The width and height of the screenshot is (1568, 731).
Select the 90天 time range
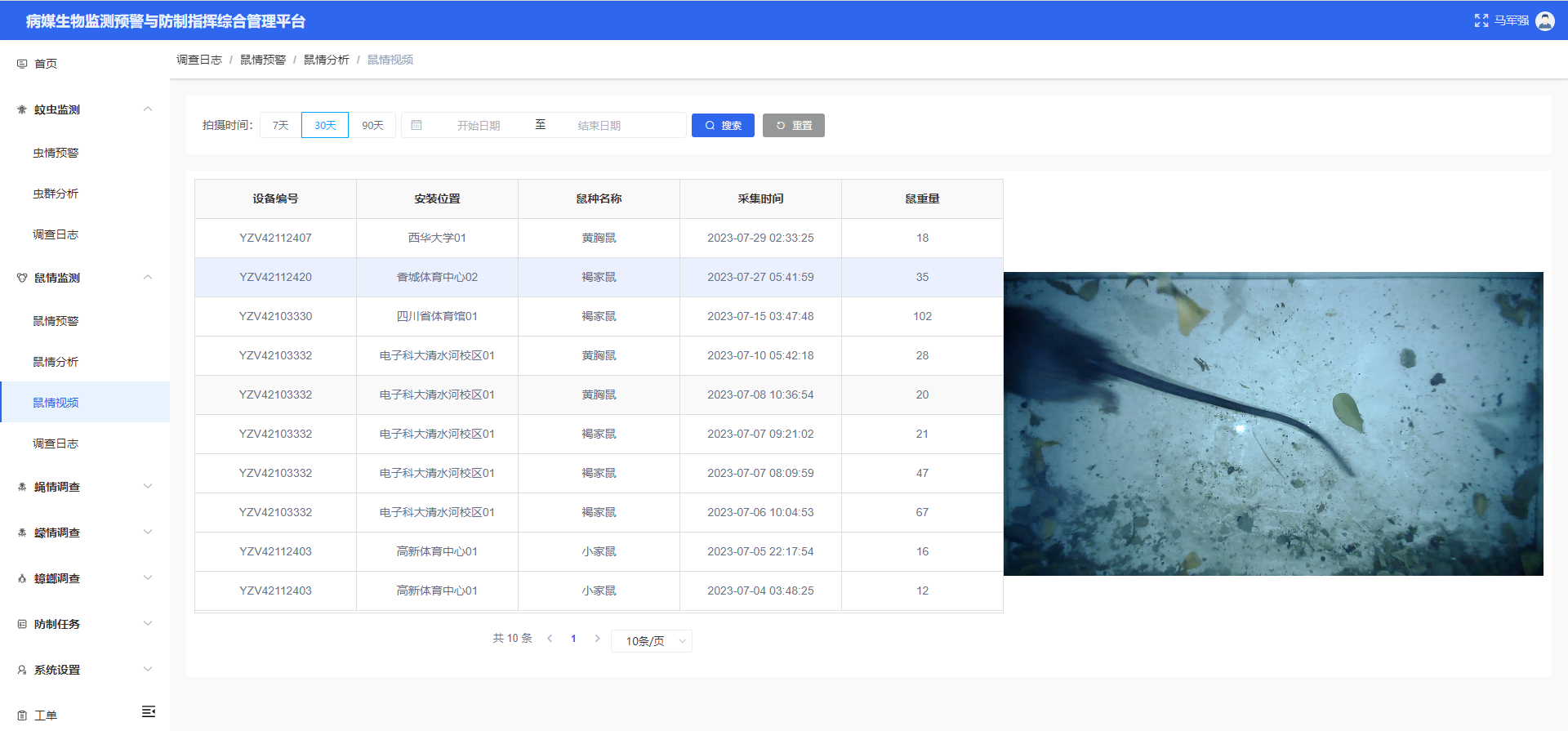click(372, 125)
